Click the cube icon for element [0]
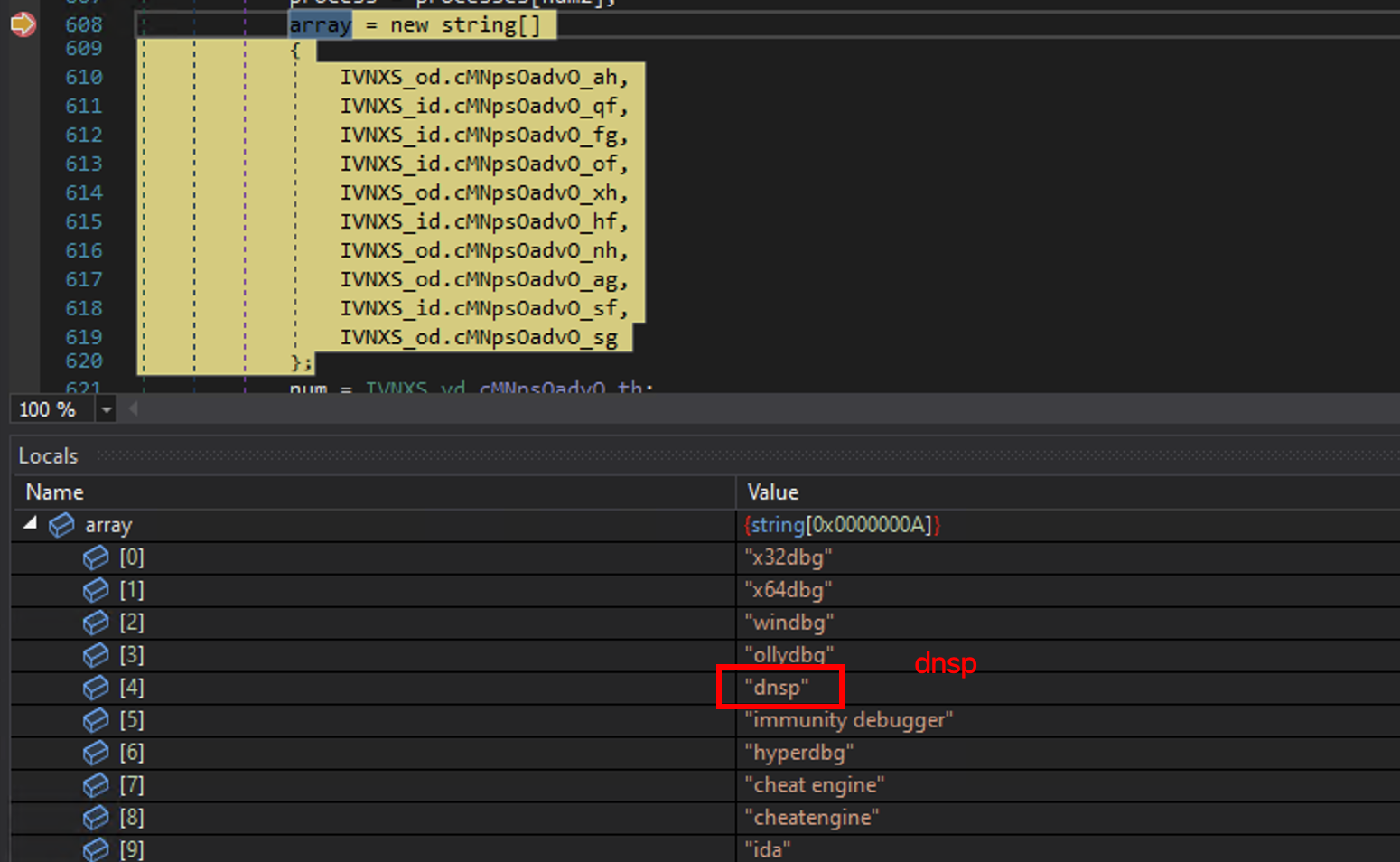This screenshot has width=1400, height=862. [96, 557]
